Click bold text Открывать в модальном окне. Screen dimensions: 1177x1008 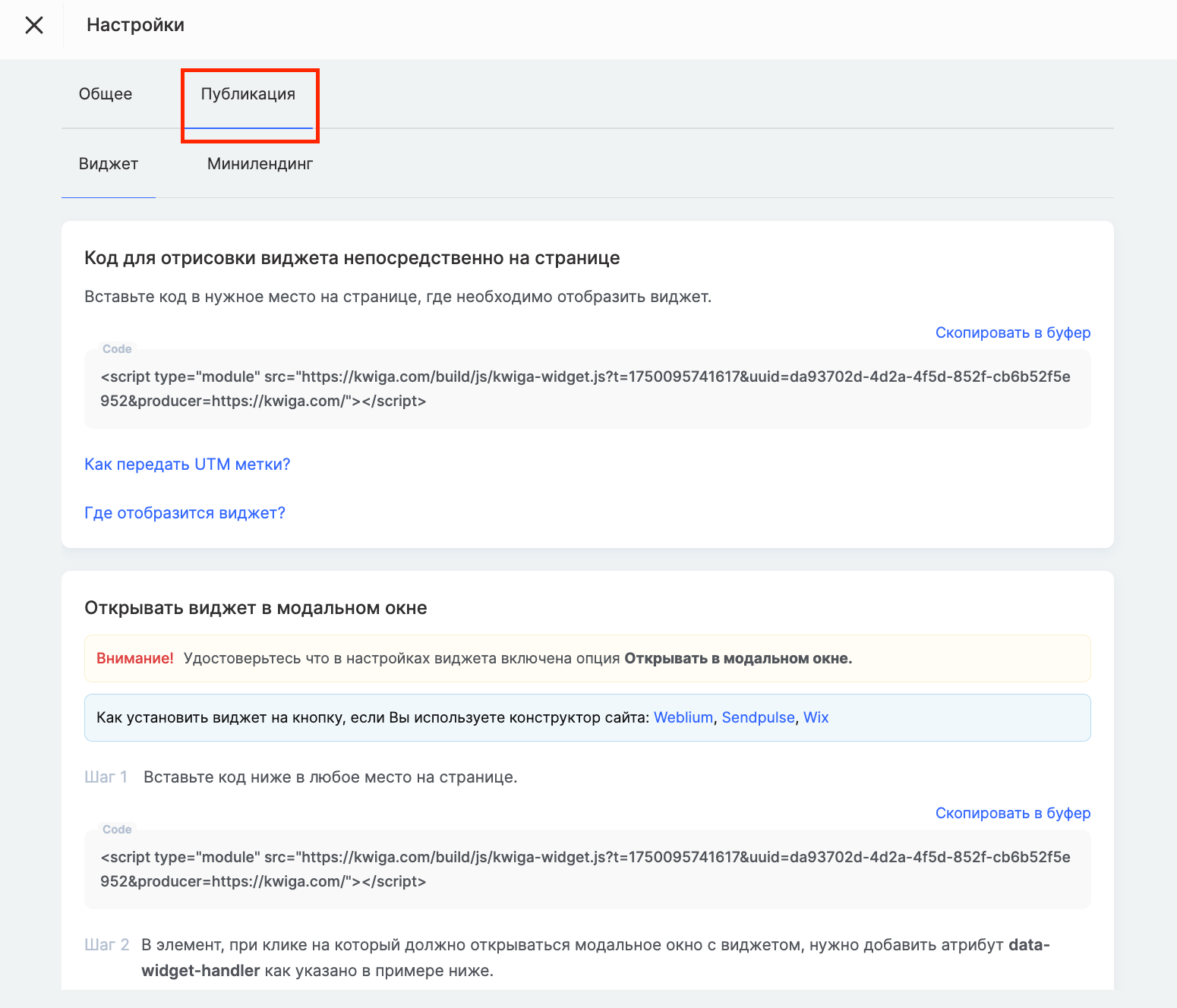tap(738, 658)
